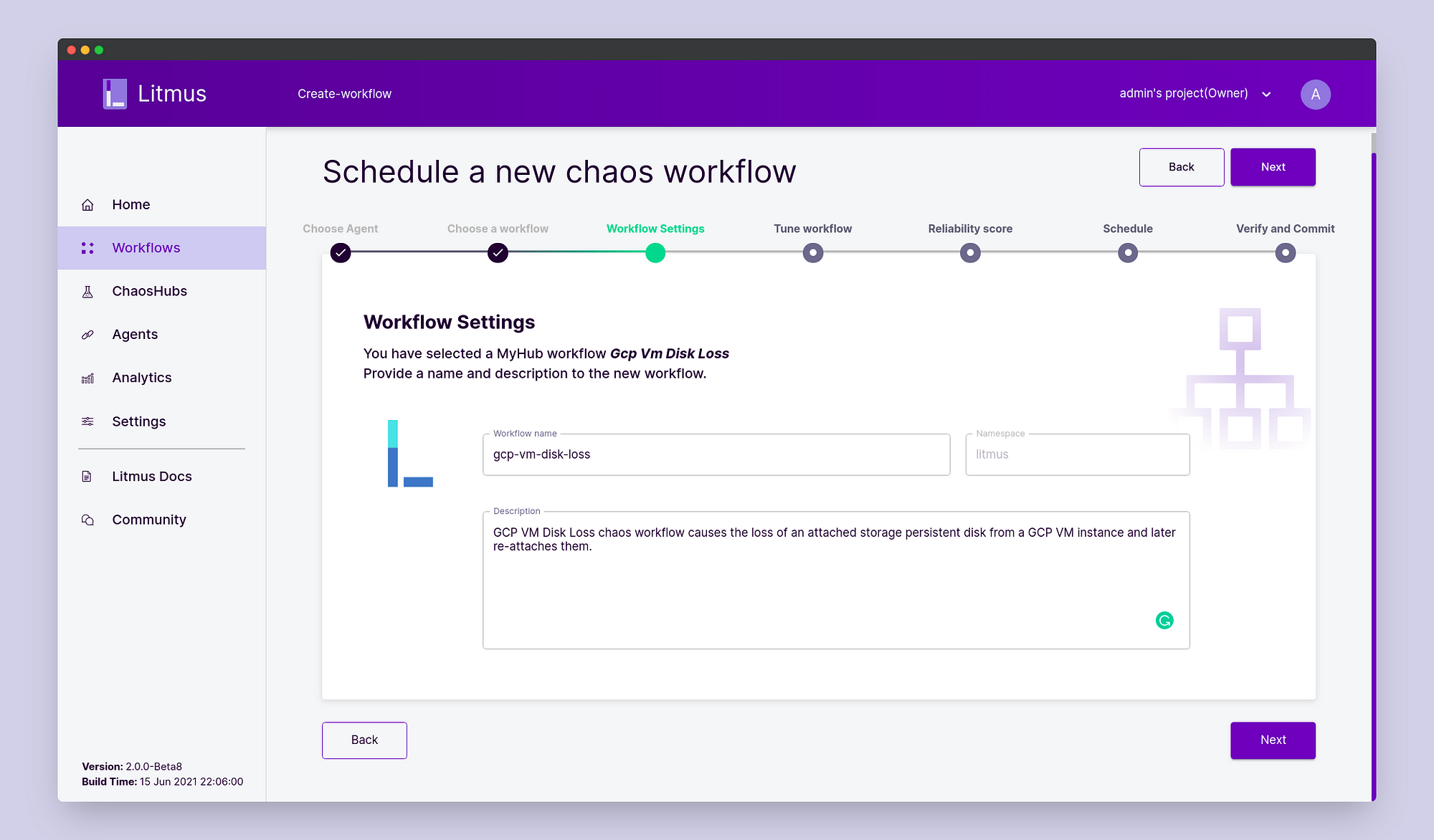Click the Choose Agent step label
This screenshot has height=840, width=1434.
tap(341, 229)
